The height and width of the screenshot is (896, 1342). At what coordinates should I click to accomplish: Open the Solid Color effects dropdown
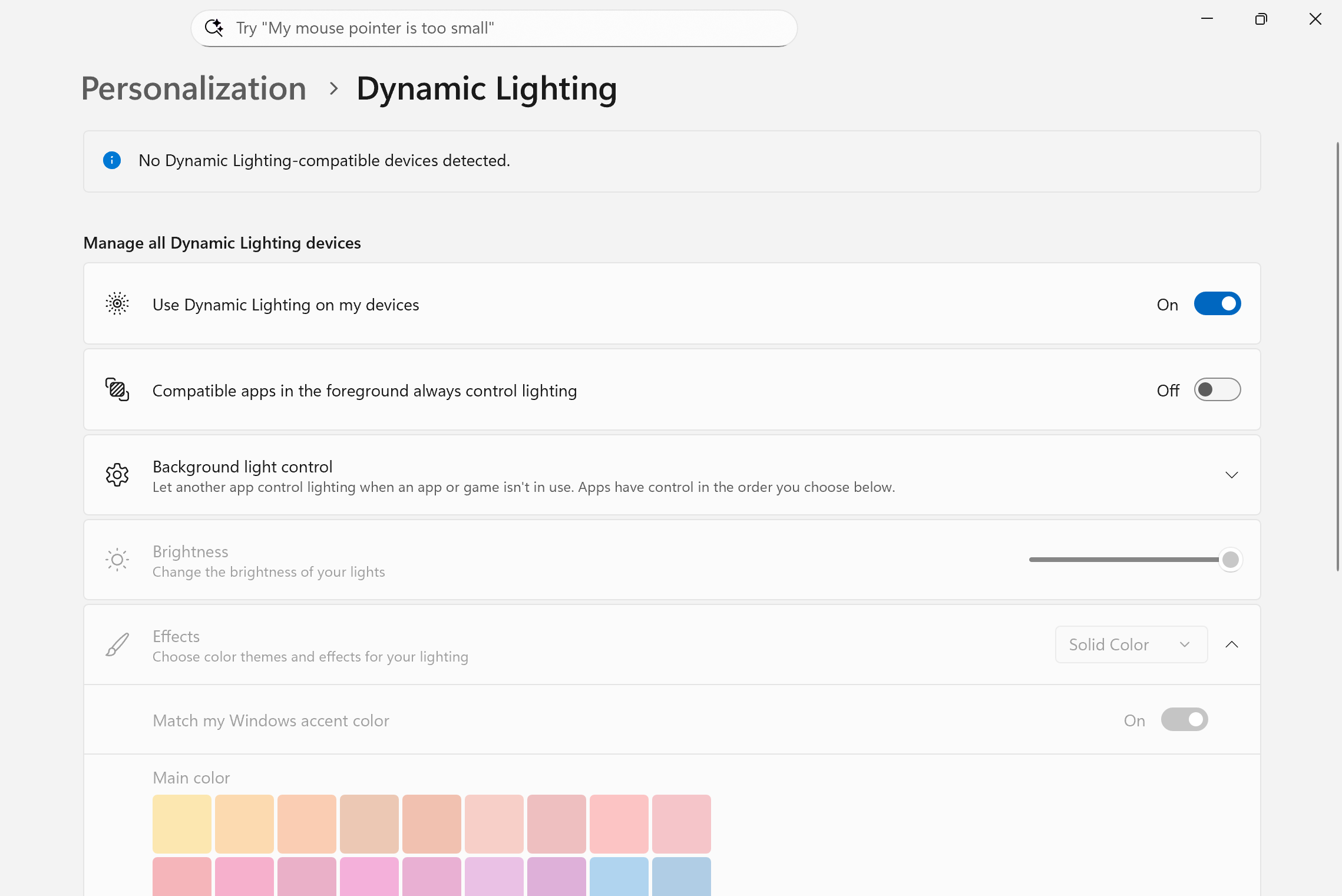click(x=1131, y=644)
